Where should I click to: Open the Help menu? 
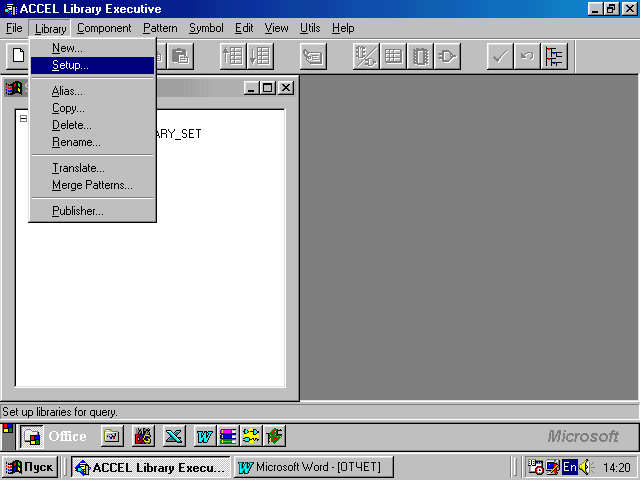343,28
